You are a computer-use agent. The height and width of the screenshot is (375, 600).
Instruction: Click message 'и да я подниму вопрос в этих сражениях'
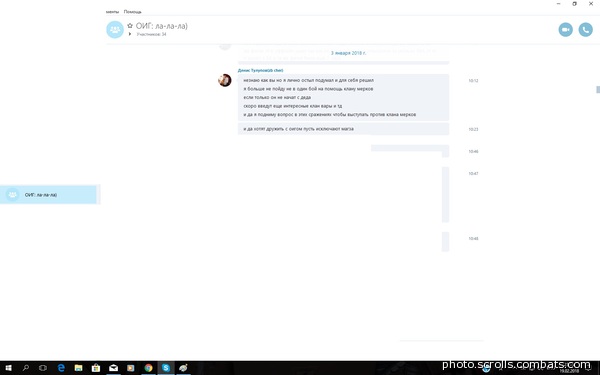(329, 114)
